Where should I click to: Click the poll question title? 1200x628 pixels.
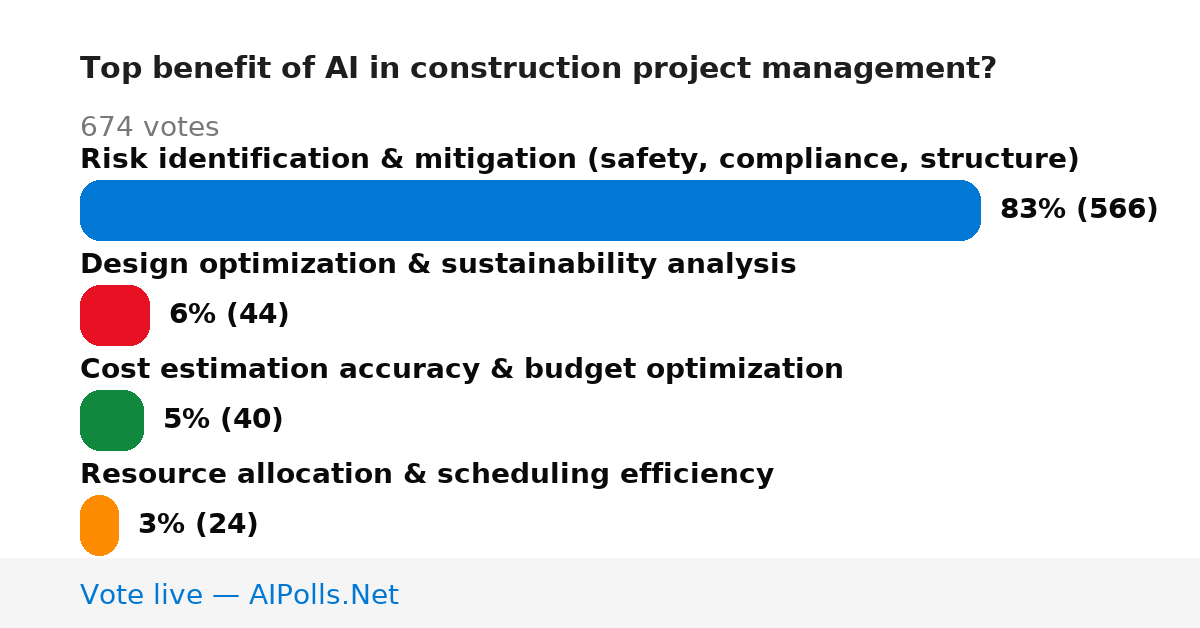[x=538, y=69]
